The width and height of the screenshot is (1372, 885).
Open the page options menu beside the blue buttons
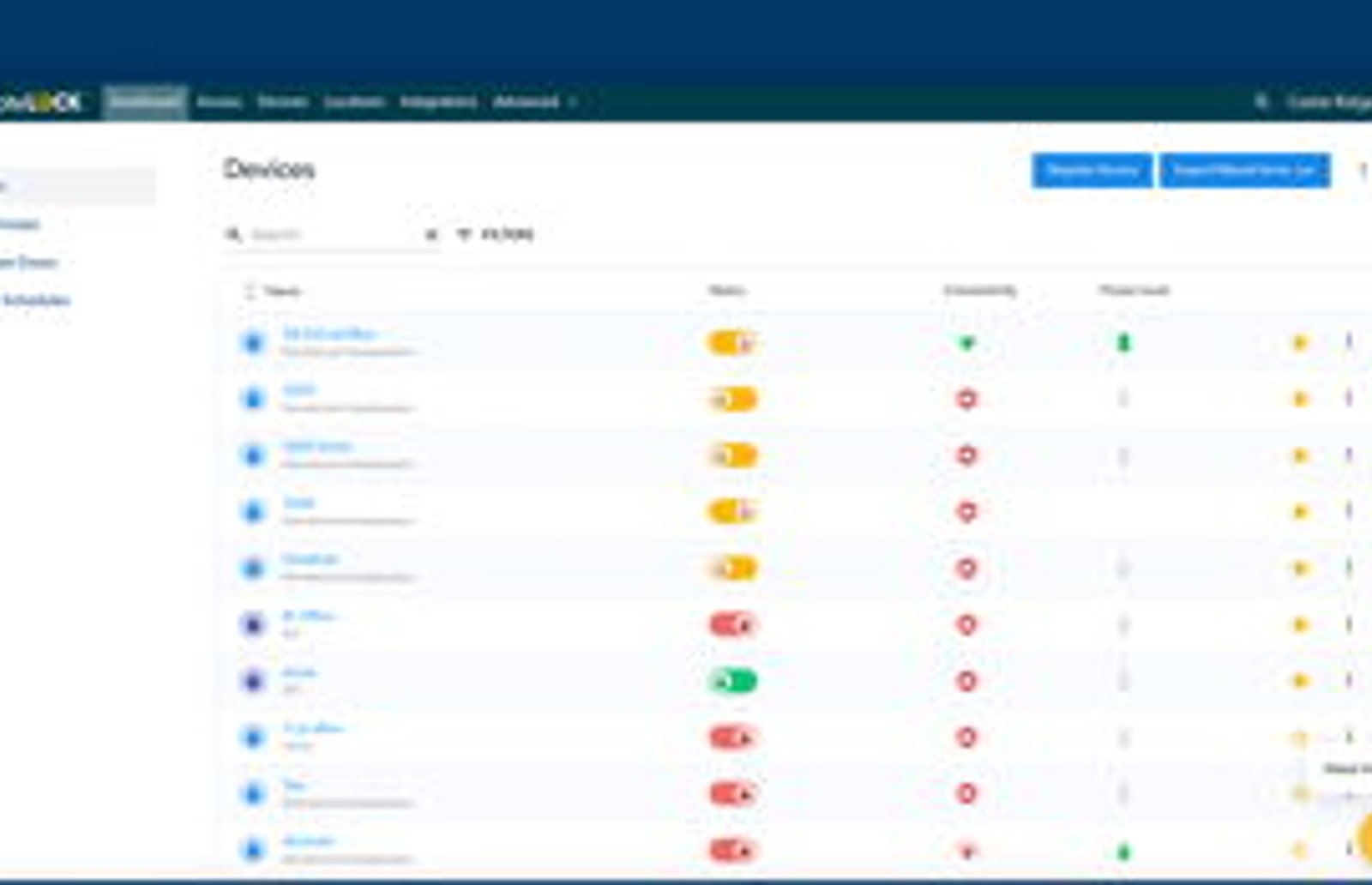1363,172
